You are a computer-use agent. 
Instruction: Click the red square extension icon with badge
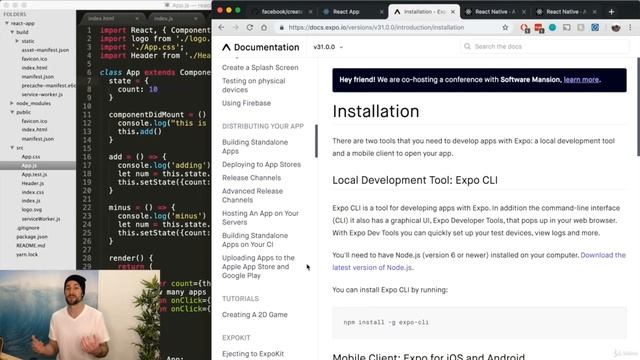pyautogui.click(x=539, y=28)
